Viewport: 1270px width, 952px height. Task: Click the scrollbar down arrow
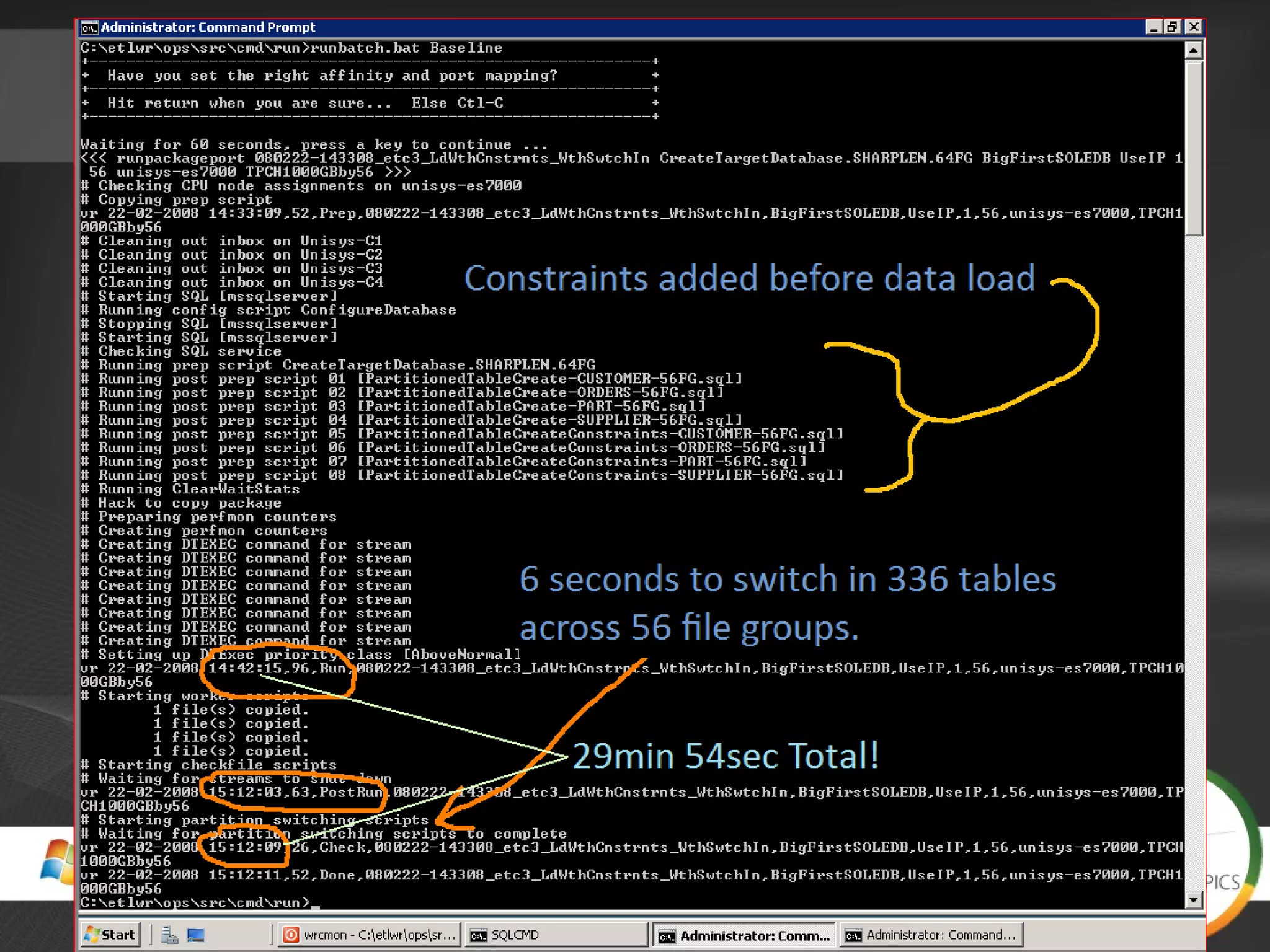[1194, 900]
